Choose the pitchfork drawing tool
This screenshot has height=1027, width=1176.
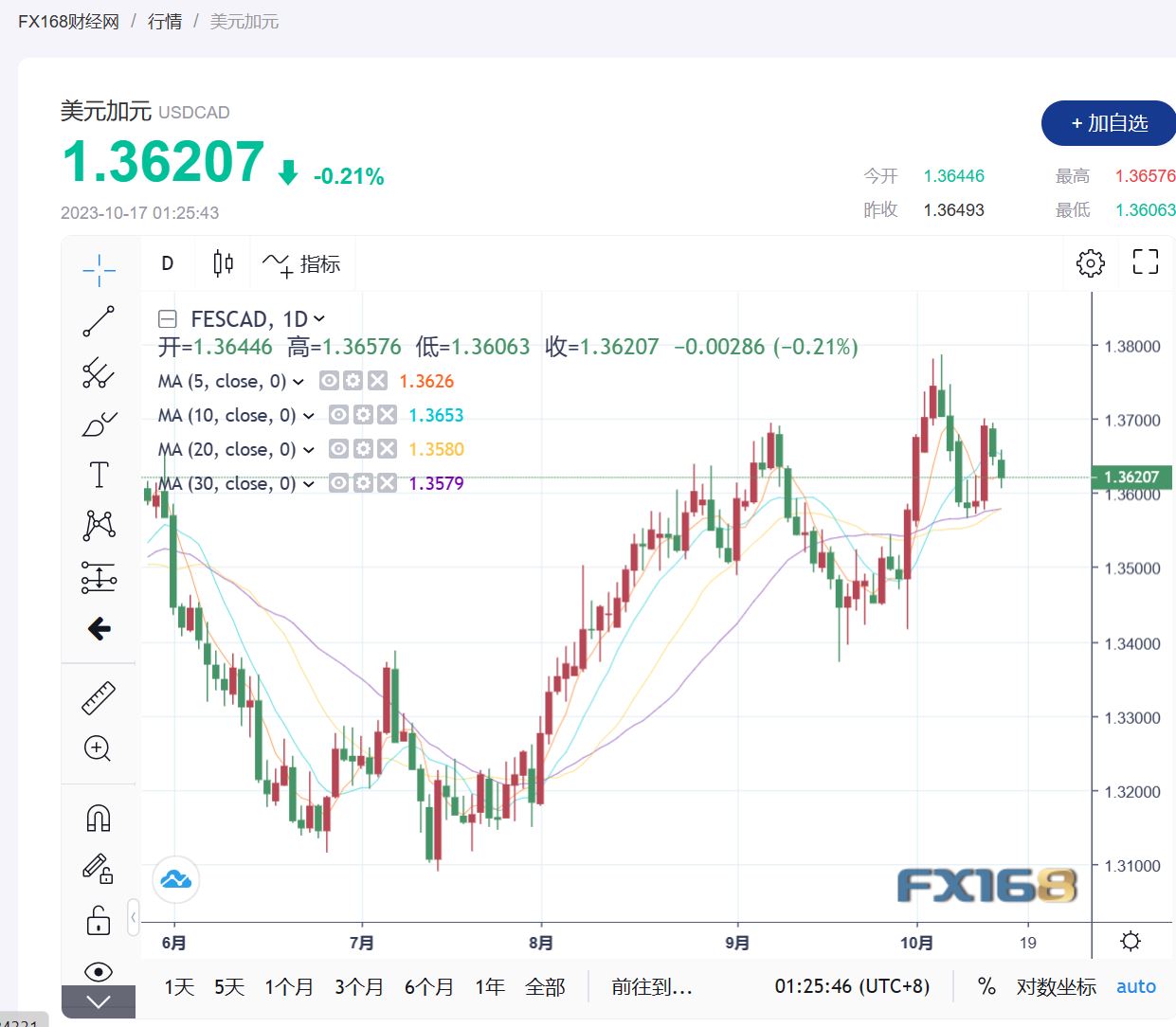point(99,372)
